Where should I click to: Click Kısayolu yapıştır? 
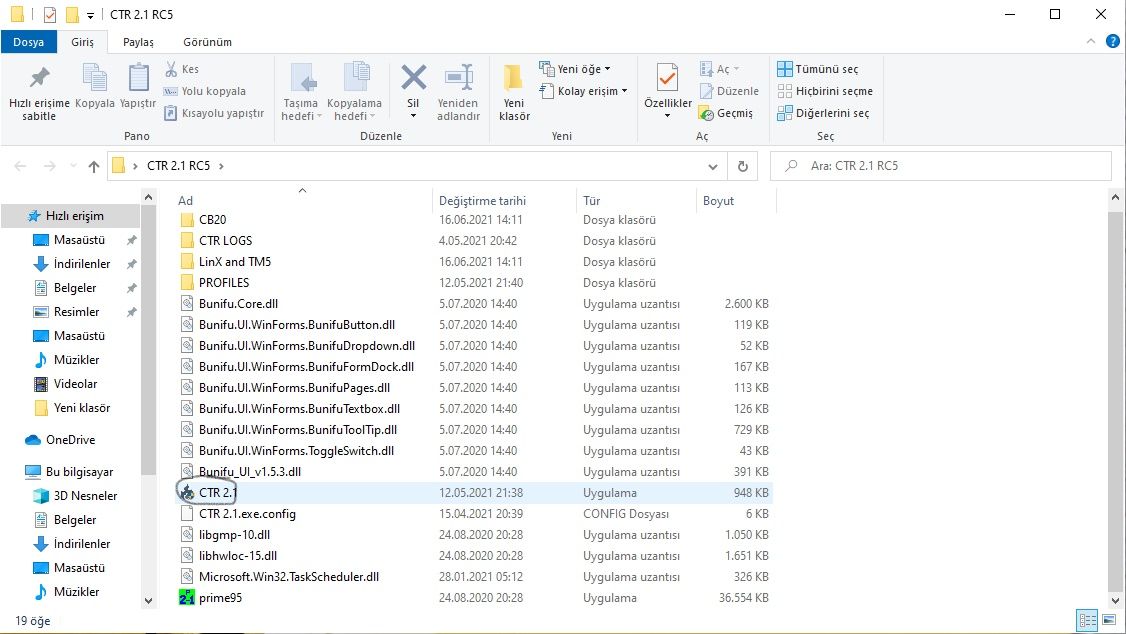(x=214, y=113)
